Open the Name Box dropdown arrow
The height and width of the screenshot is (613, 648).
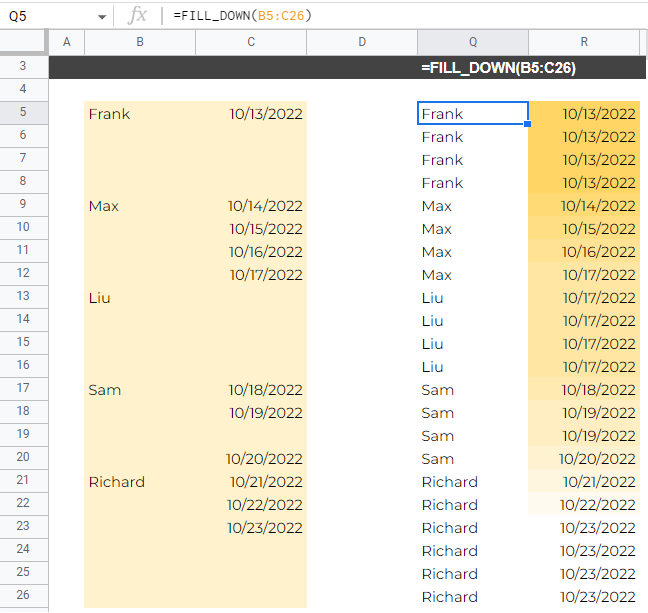click(102, 17)
